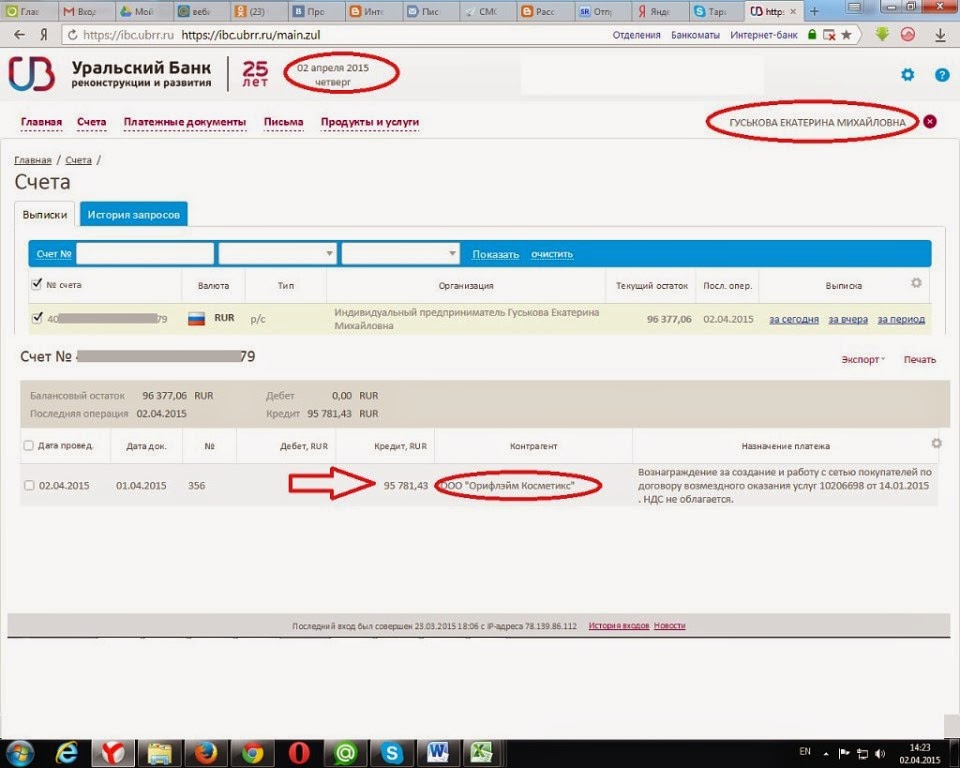Click the Счет № filter label link
Viewport: 960px width, 768px height.
point(54,254)
